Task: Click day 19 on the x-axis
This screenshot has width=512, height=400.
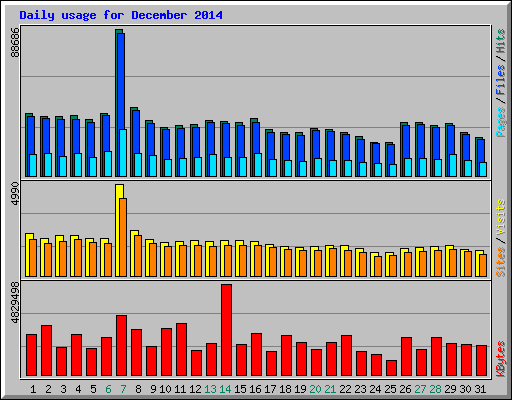Action: (x=300, y=389)
